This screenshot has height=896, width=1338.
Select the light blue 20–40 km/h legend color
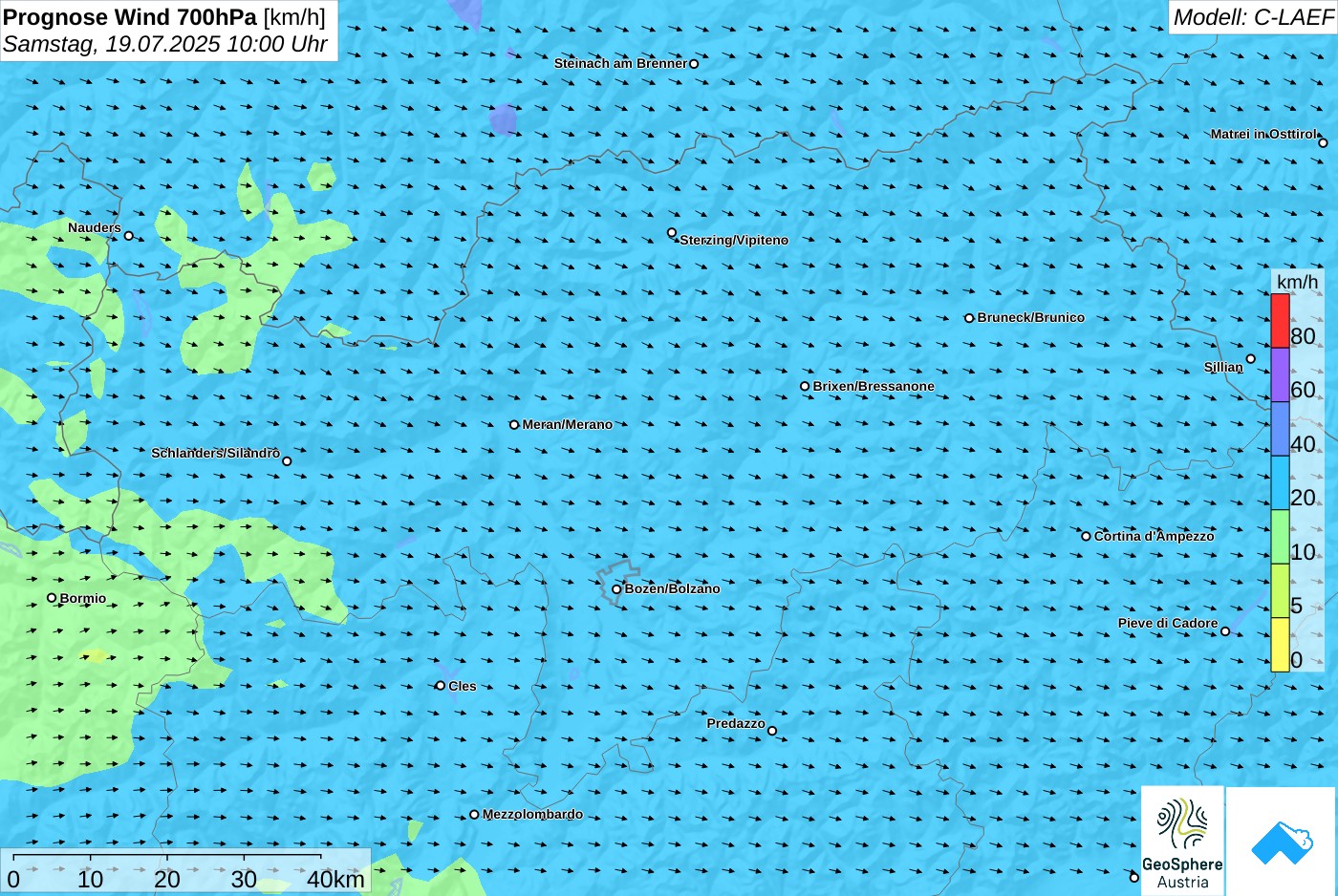click(1280, 482)
